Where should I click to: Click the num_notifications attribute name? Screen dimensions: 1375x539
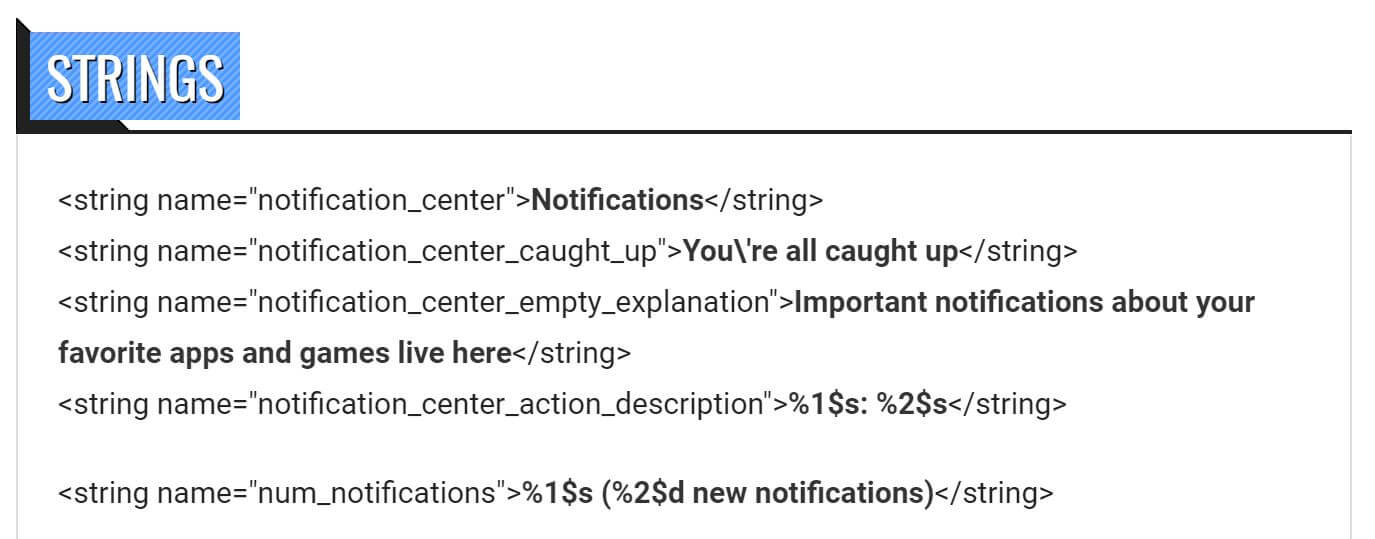tap(380, 492)
